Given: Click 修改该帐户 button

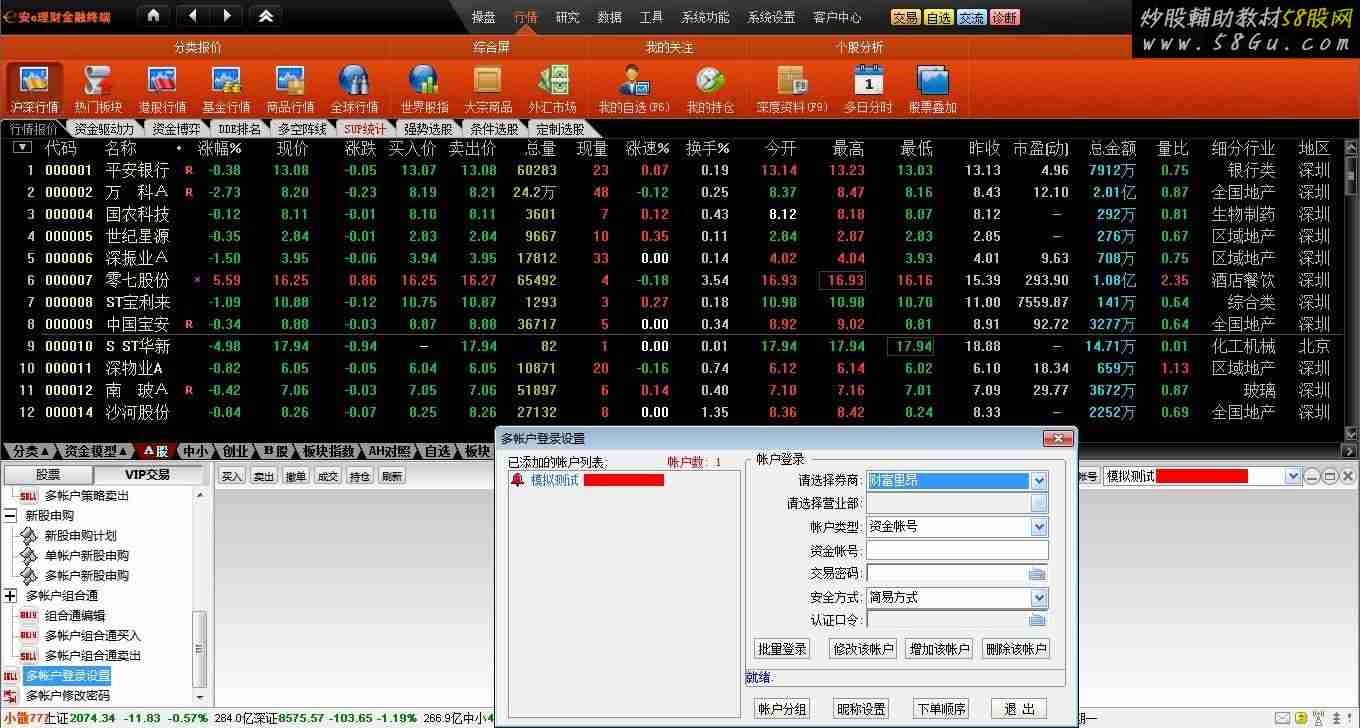Looking at the screenshot, I should [863, 649].
